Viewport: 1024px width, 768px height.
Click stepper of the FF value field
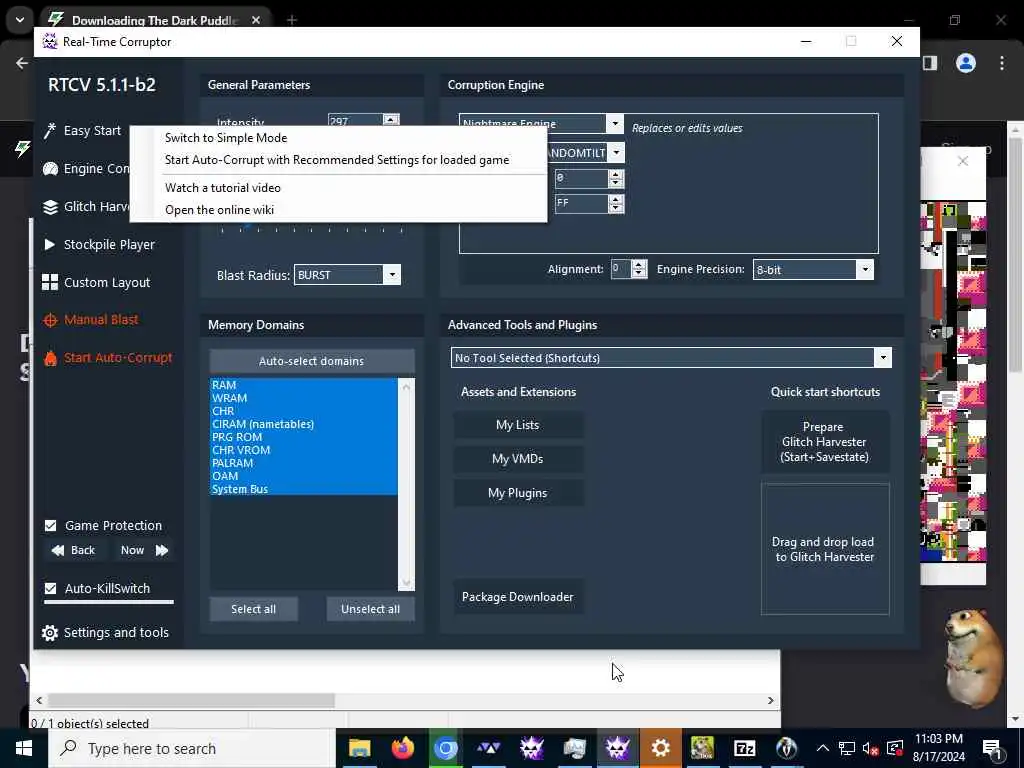coord(615,204)
